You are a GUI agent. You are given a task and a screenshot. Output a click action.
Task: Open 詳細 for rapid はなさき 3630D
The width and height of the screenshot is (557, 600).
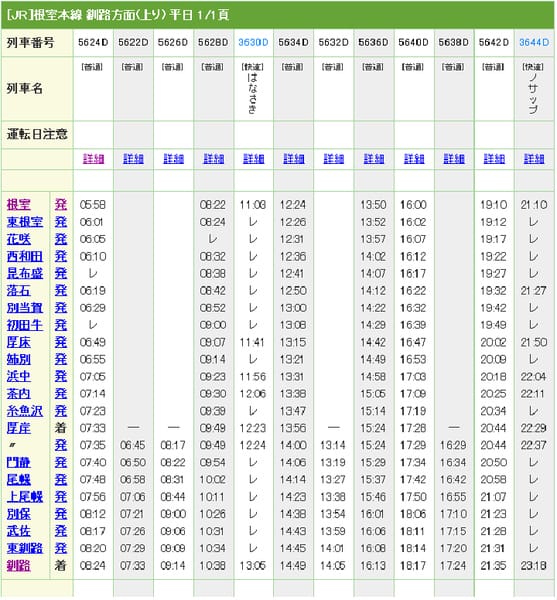[254, 159]
